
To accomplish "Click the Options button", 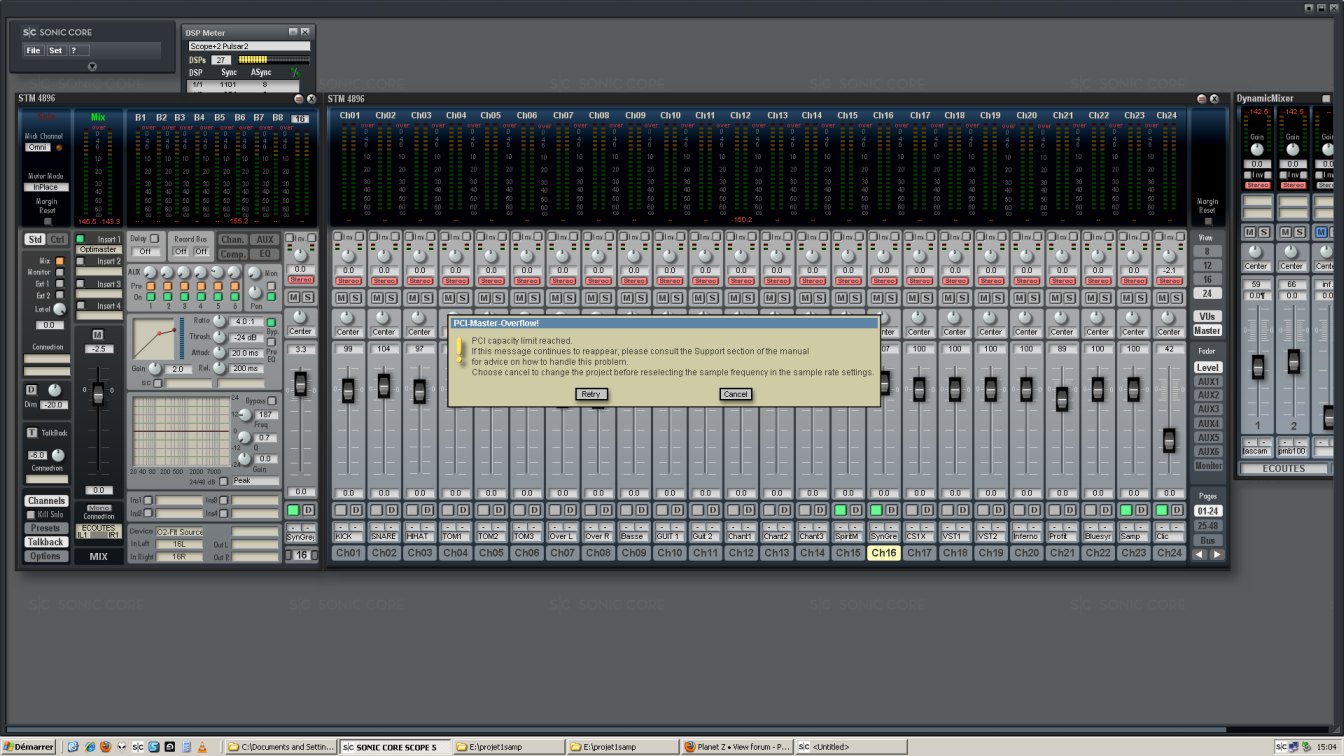I will pyautogui.click(x=46, y=556).
